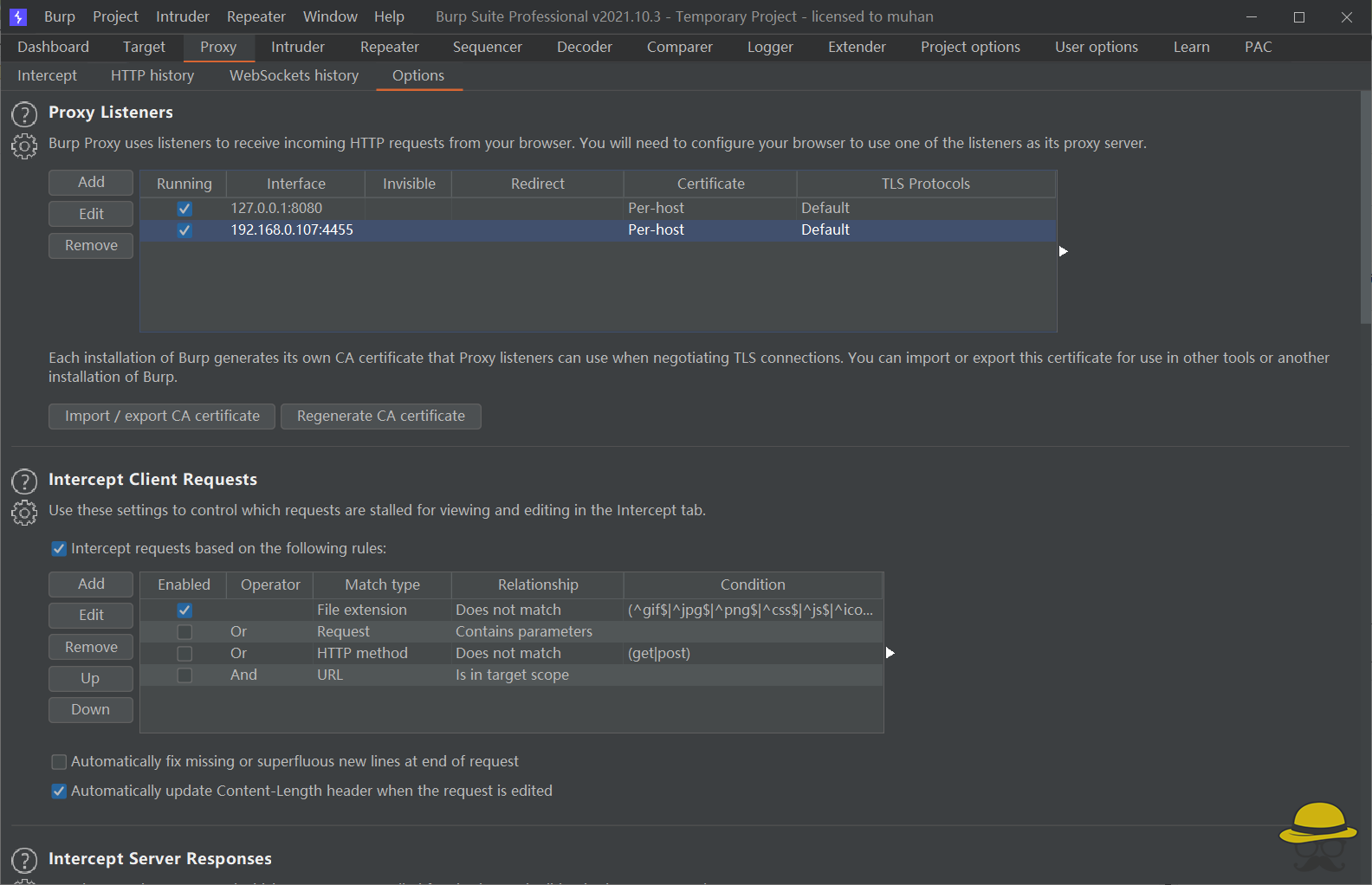This screenshot has height=885, width=1372.
Task: Click the Burp Suite logo icon
Action: coord(18,16)
